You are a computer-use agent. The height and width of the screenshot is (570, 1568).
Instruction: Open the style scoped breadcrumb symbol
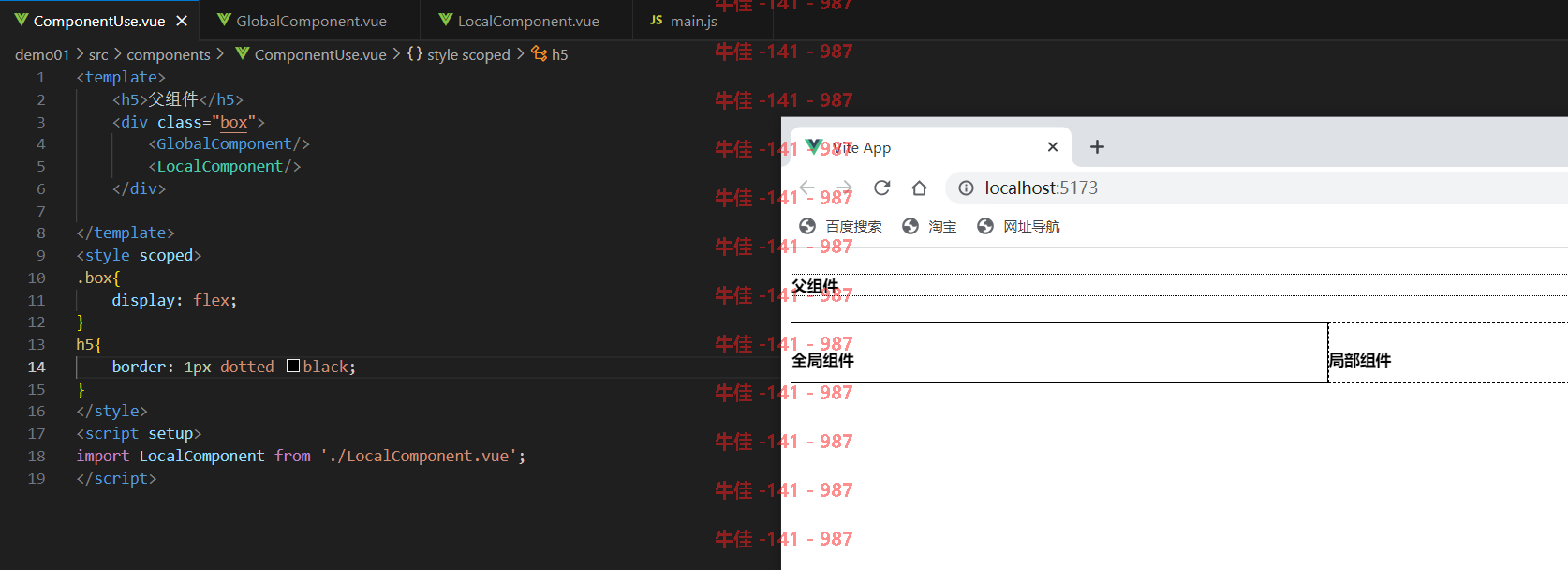pyautogui.click(x=468, y=54)
